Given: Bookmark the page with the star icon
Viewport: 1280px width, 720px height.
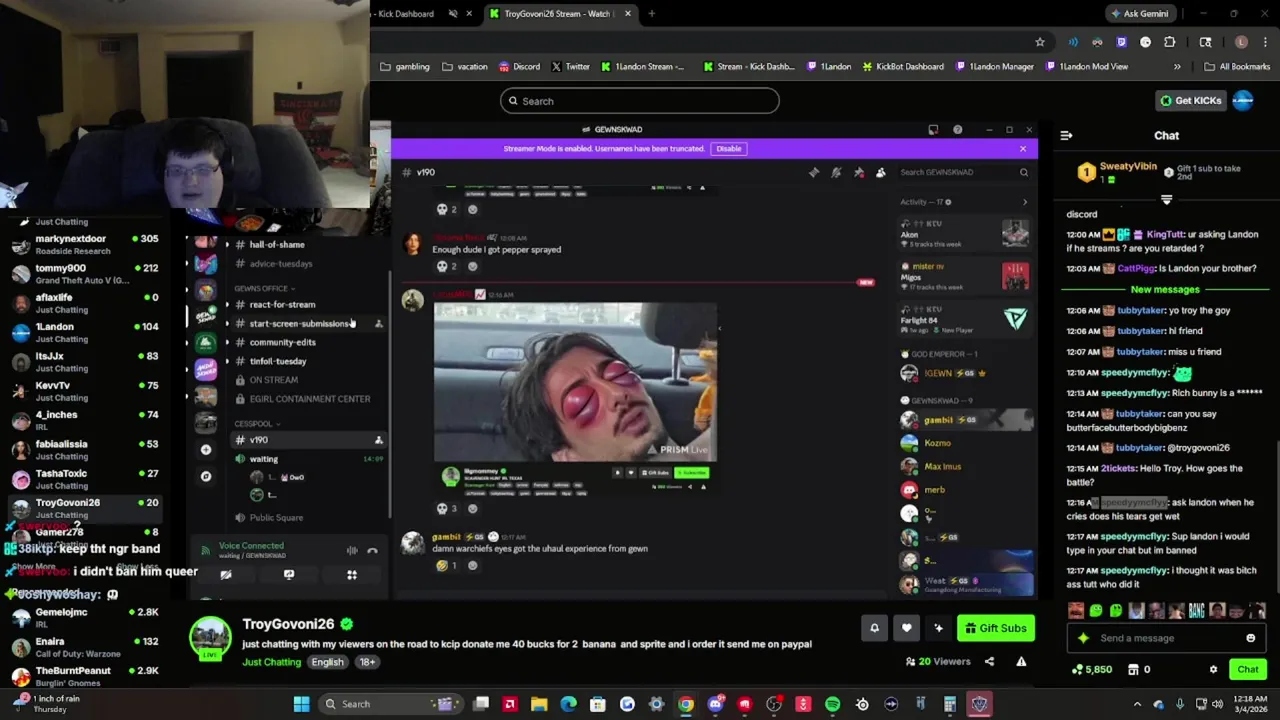Looking at the screenshot, I should coord(1040,42).
